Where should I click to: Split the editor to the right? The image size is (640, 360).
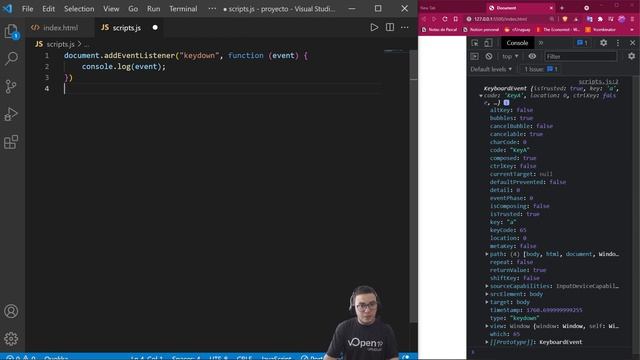(390, 27)
